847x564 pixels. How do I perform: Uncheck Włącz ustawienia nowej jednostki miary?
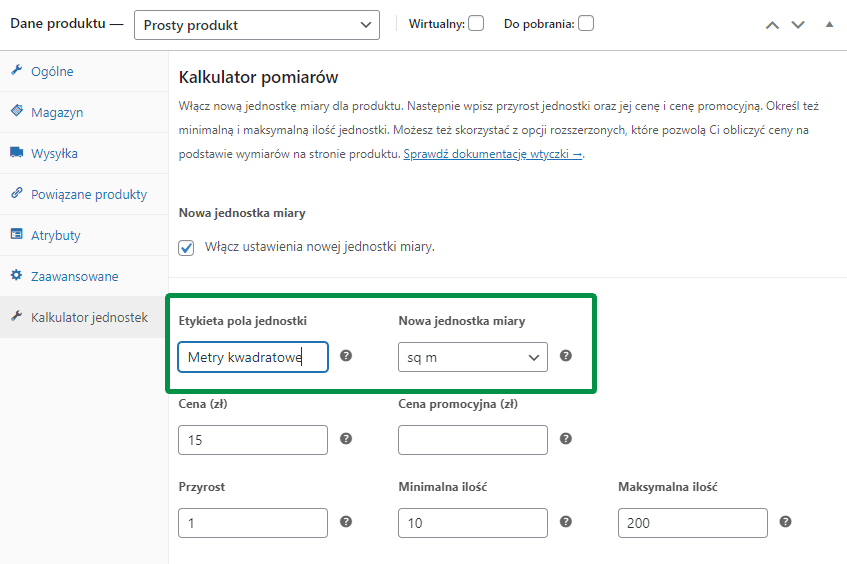tap(186, 248)
